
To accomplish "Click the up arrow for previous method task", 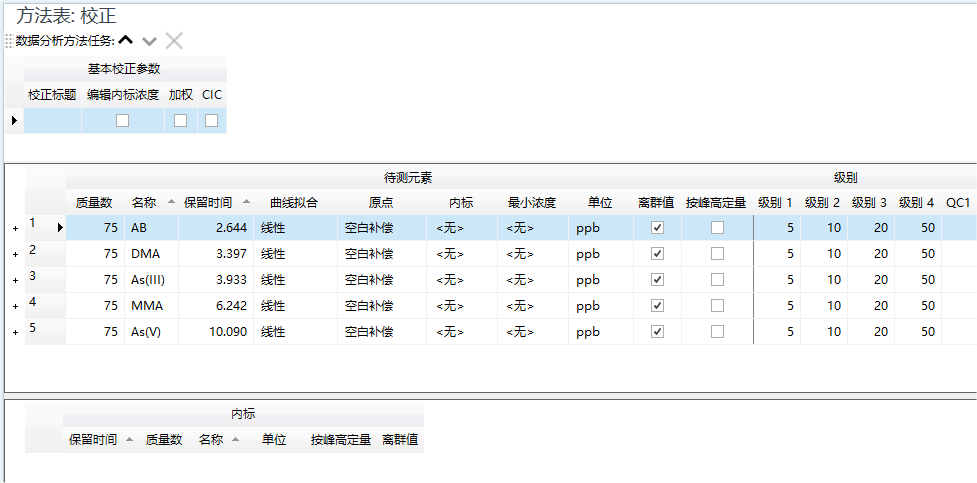I will click(x=127, y=41).
